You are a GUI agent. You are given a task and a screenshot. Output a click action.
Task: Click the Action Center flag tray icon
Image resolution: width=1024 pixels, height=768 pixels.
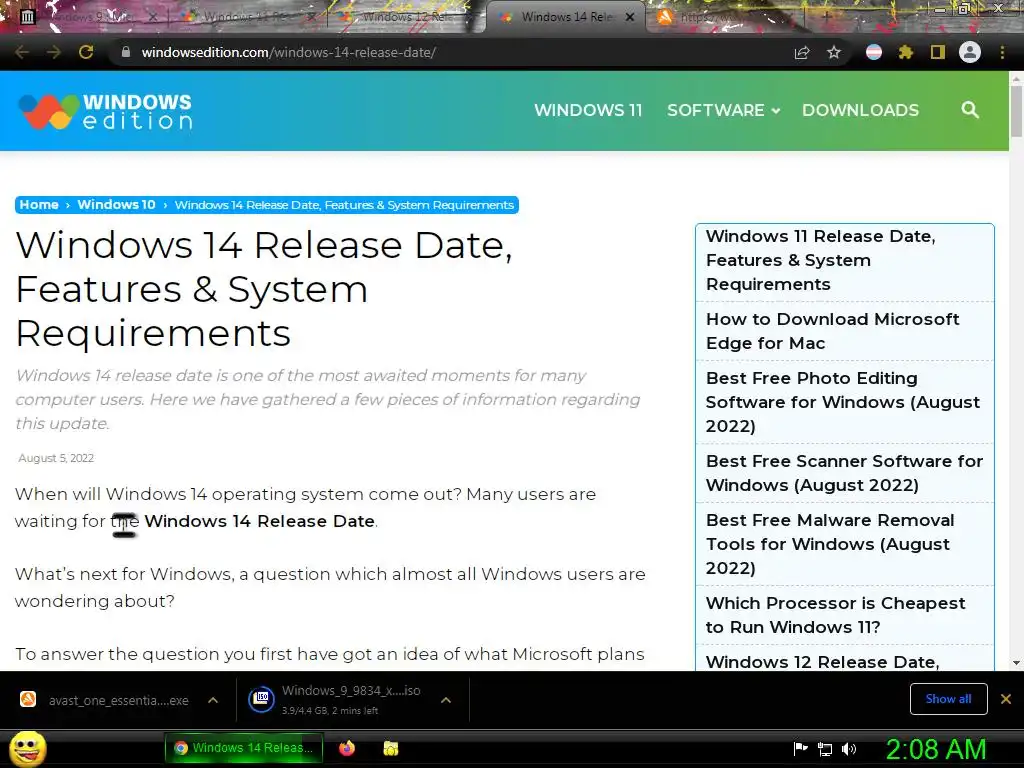click(800, 748)
